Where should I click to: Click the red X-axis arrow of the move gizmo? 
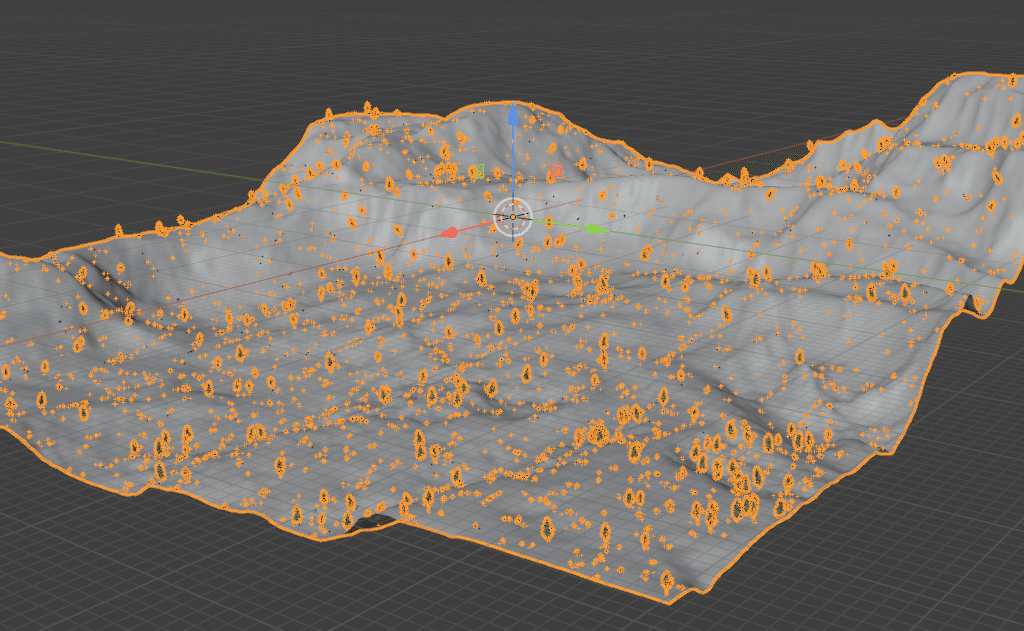(450, 233)
